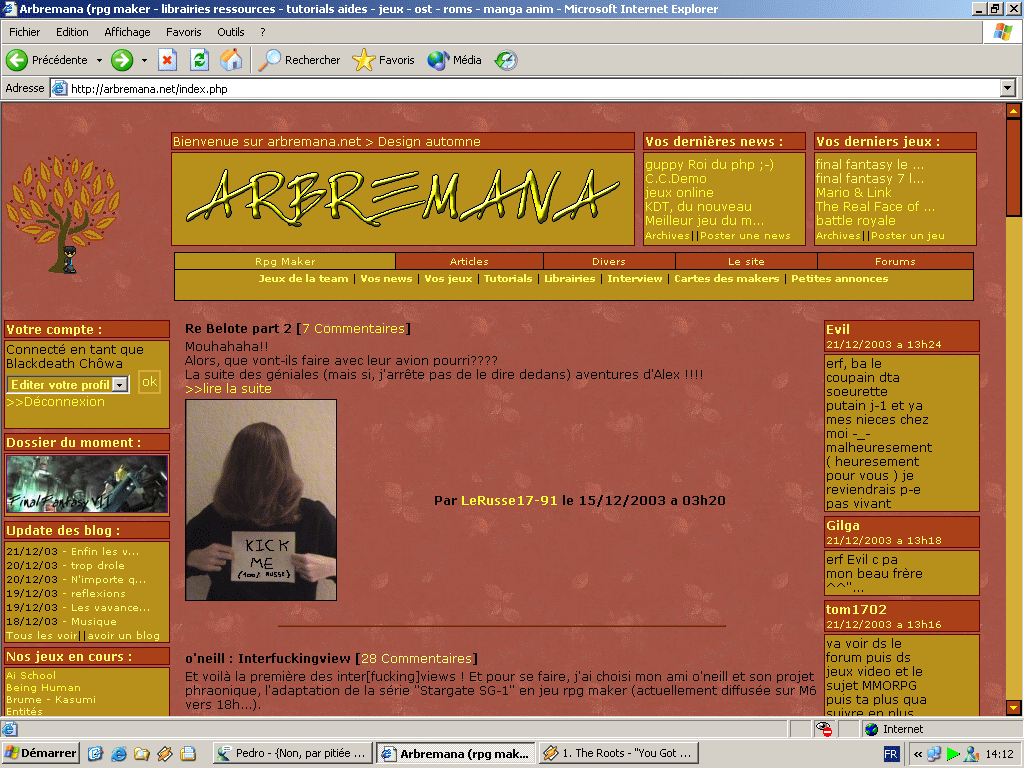The image size is (1024, 768).
Task: Open the History clock icon
Action: coord(505,60)
